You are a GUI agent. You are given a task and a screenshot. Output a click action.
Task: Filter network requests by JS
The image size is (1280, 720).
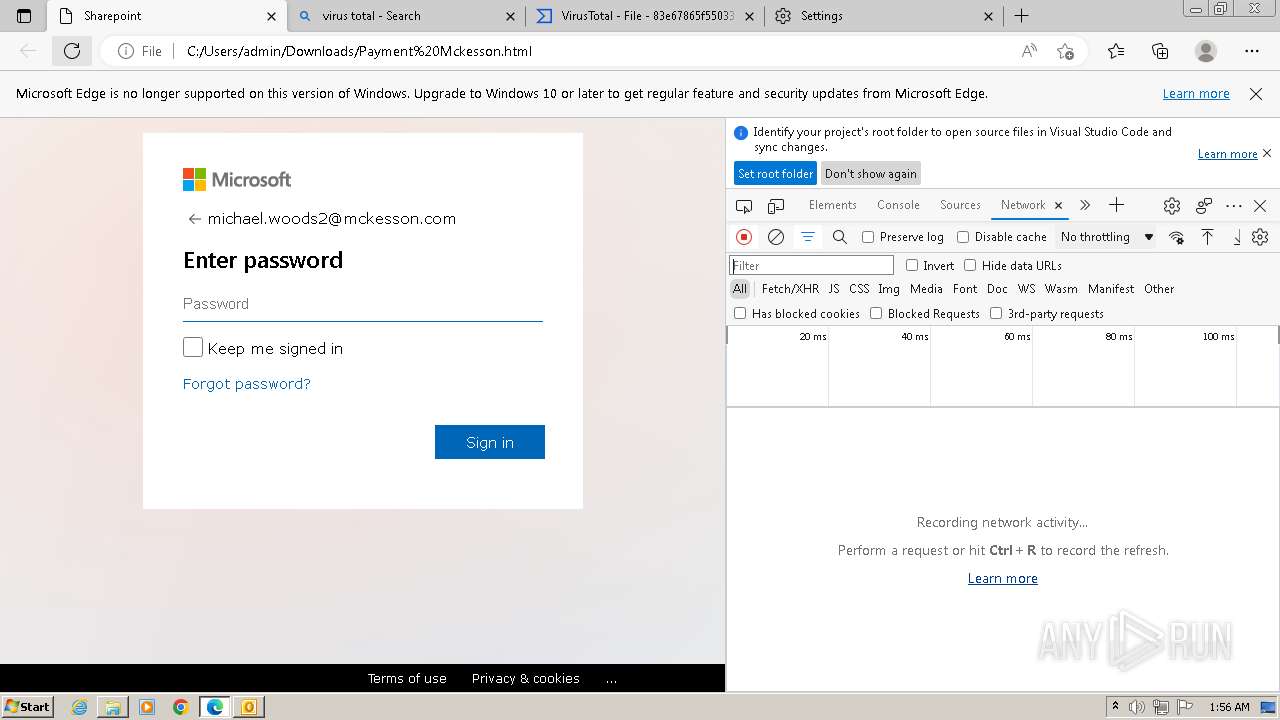click(x=834, y=289)
